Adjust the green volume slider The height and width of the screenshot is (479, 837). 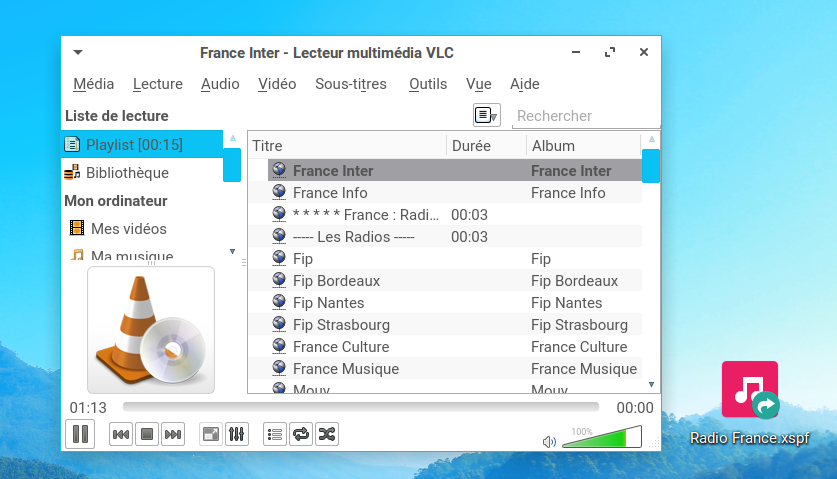pyautogui.click(x=602, y=438)
